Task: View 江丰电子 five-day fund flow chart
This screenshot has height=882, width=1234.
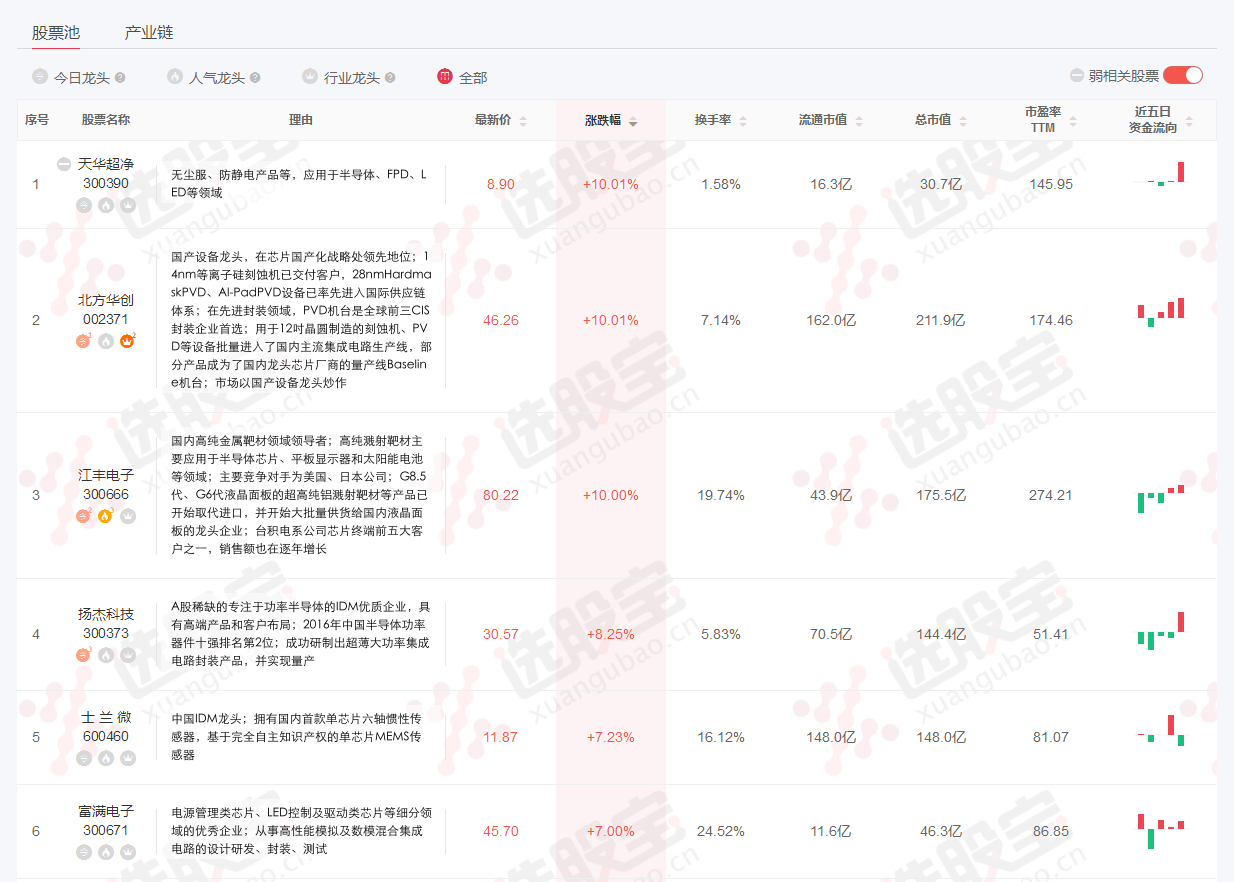Action: [1161, 498]
